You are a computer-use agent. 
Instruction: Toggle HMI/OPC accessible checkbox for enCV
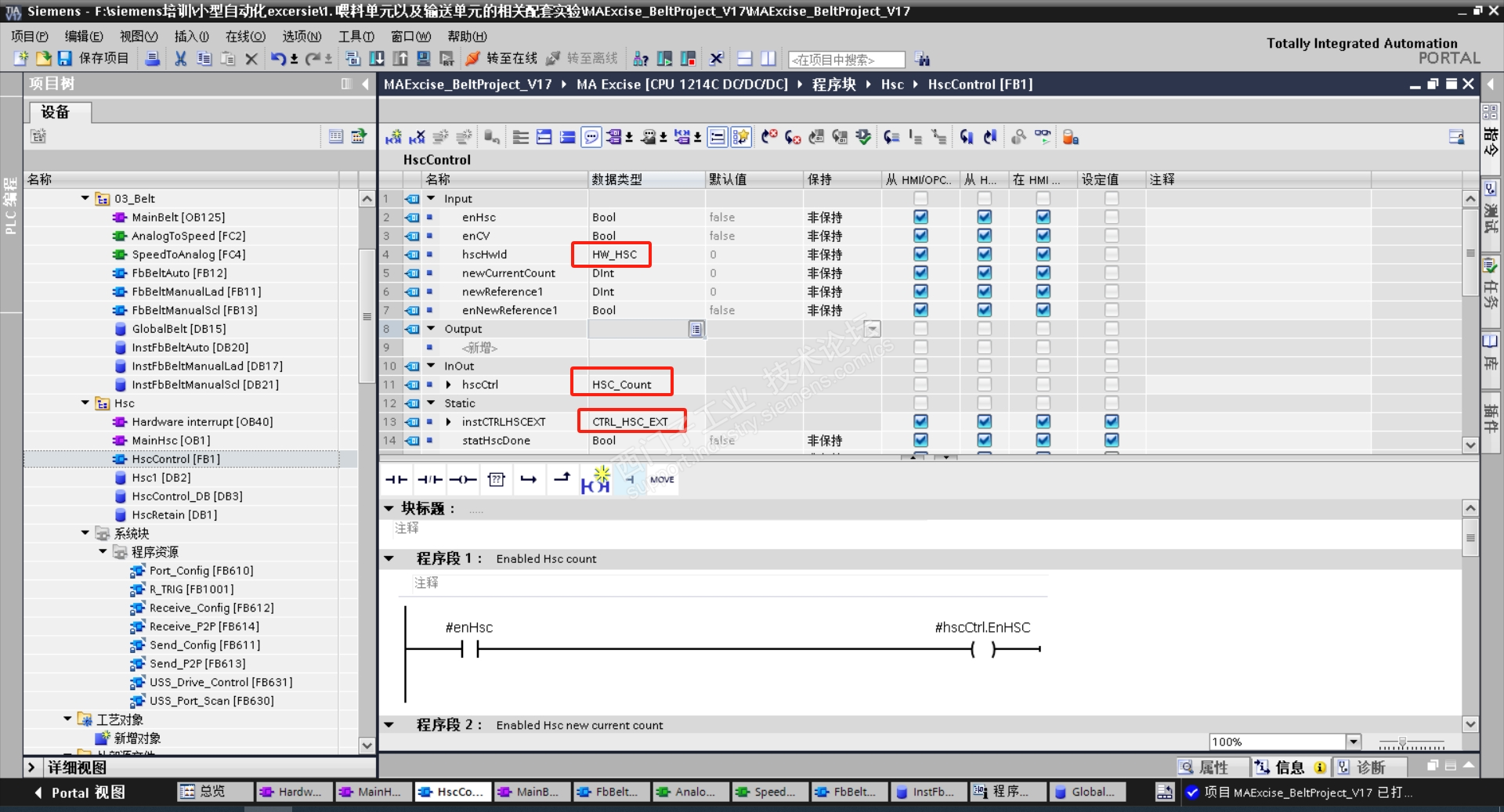(920, 236)
